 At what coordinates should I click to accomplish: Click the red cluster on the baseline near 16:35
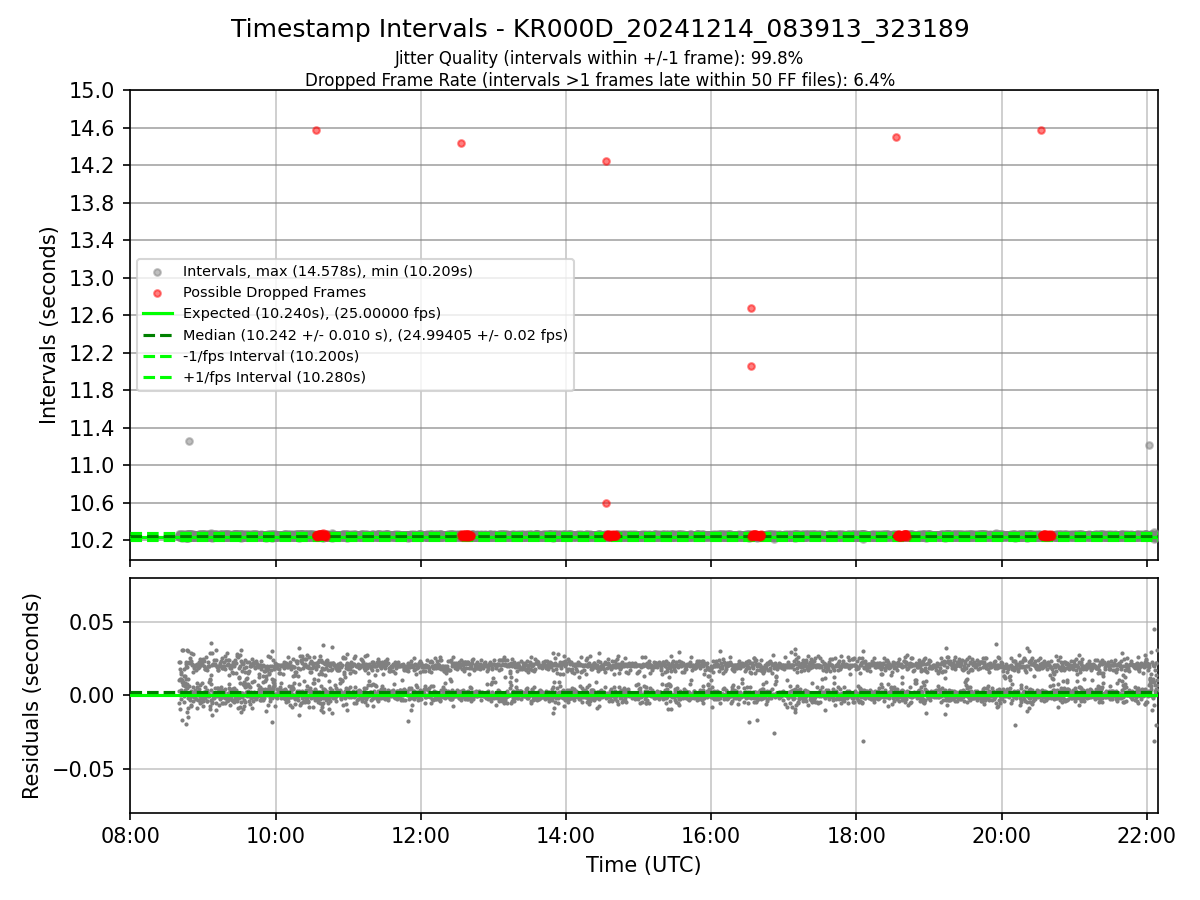pyautogui.click(x=756, y=536)
